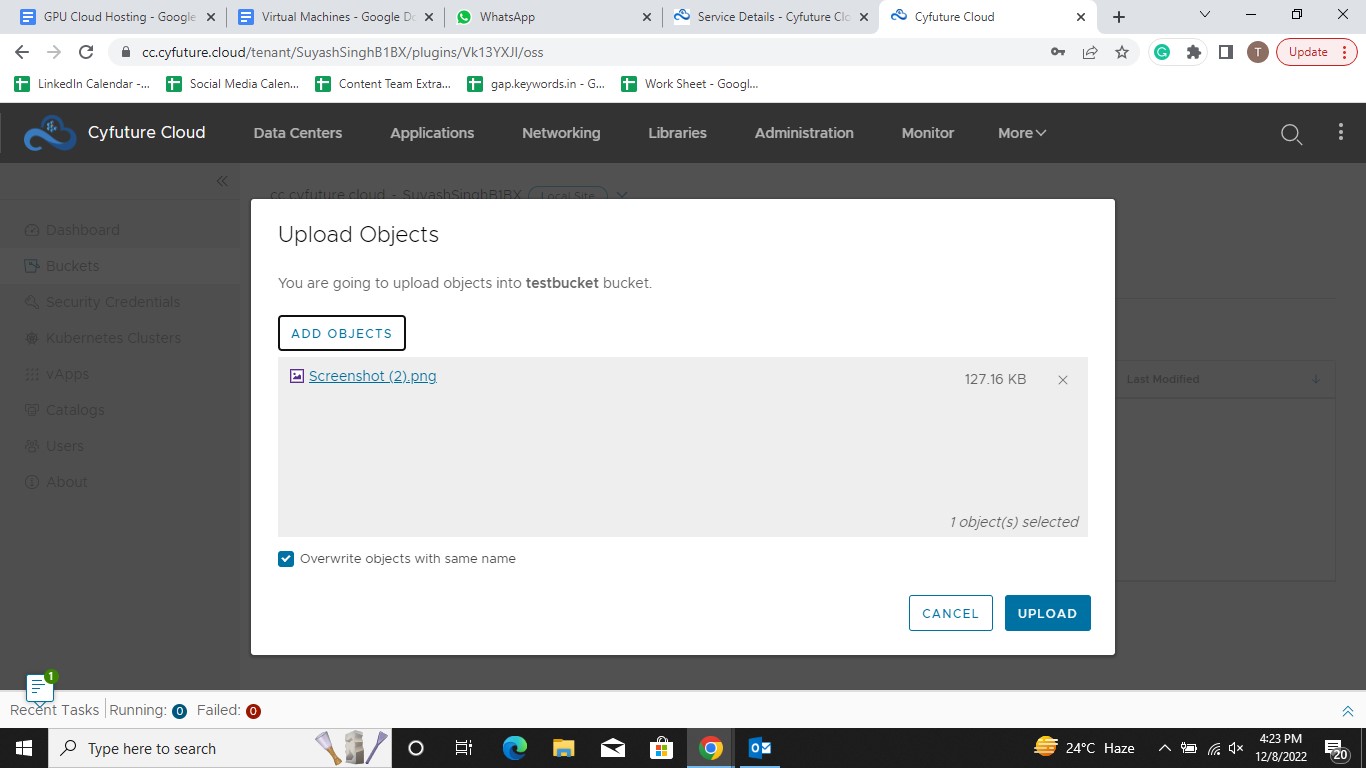This screenshot has height=768, width=1366.
Task: Open the Screenshot (2).png file link
Action: 372,376
